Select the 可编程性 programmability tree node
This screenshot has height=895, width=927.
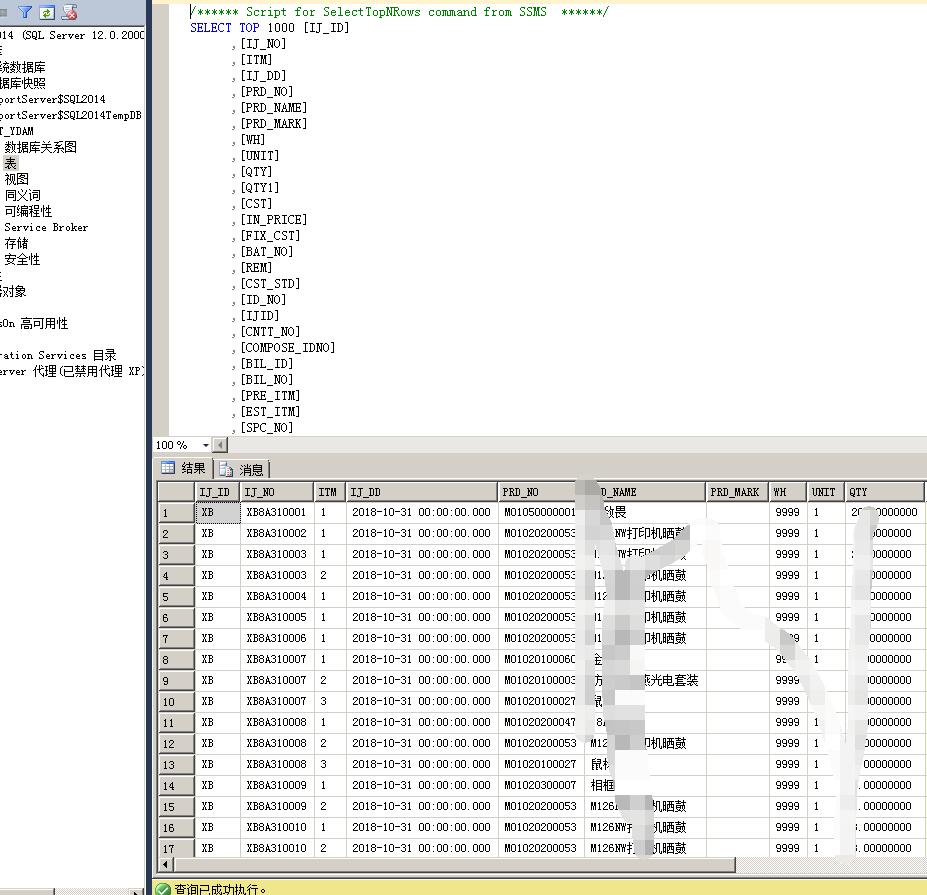(x=28, y=211)
